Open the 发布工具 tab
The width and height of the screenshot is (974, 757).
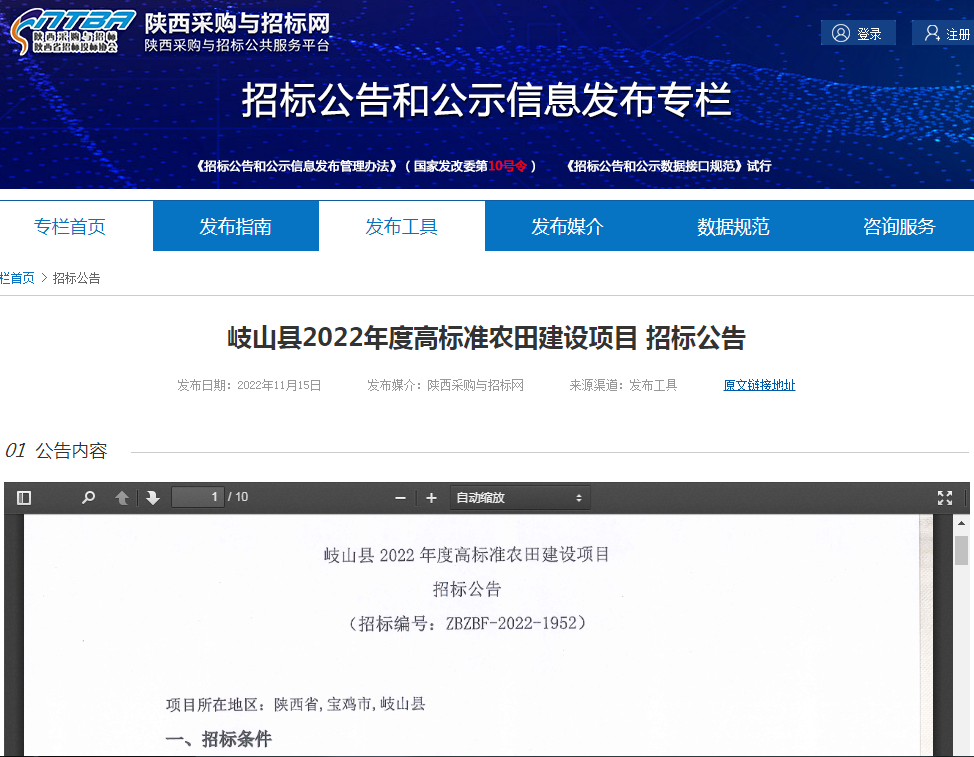click(x=401, y=226)
